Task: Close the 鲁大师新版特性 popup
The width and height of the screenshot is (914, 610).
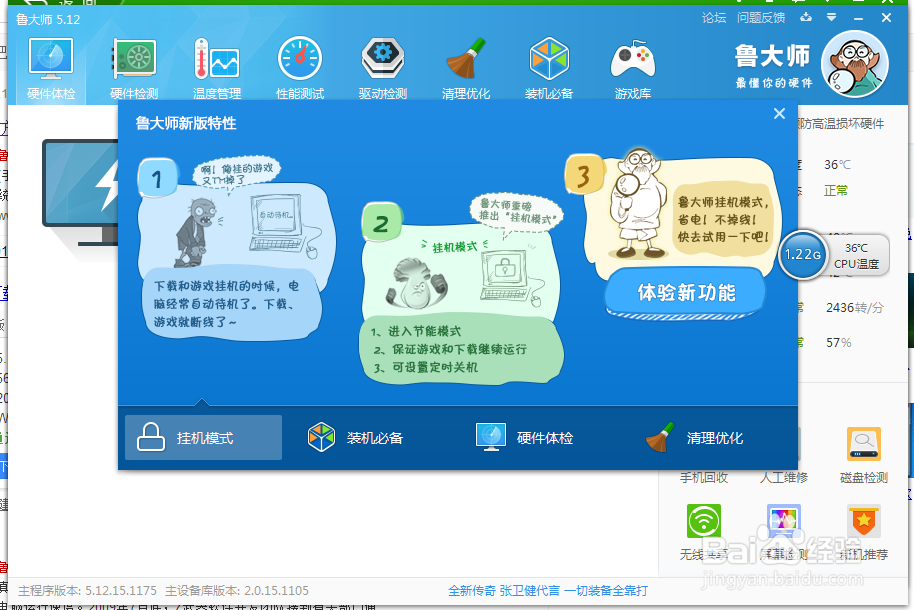Action: click(x=779, y=114)
